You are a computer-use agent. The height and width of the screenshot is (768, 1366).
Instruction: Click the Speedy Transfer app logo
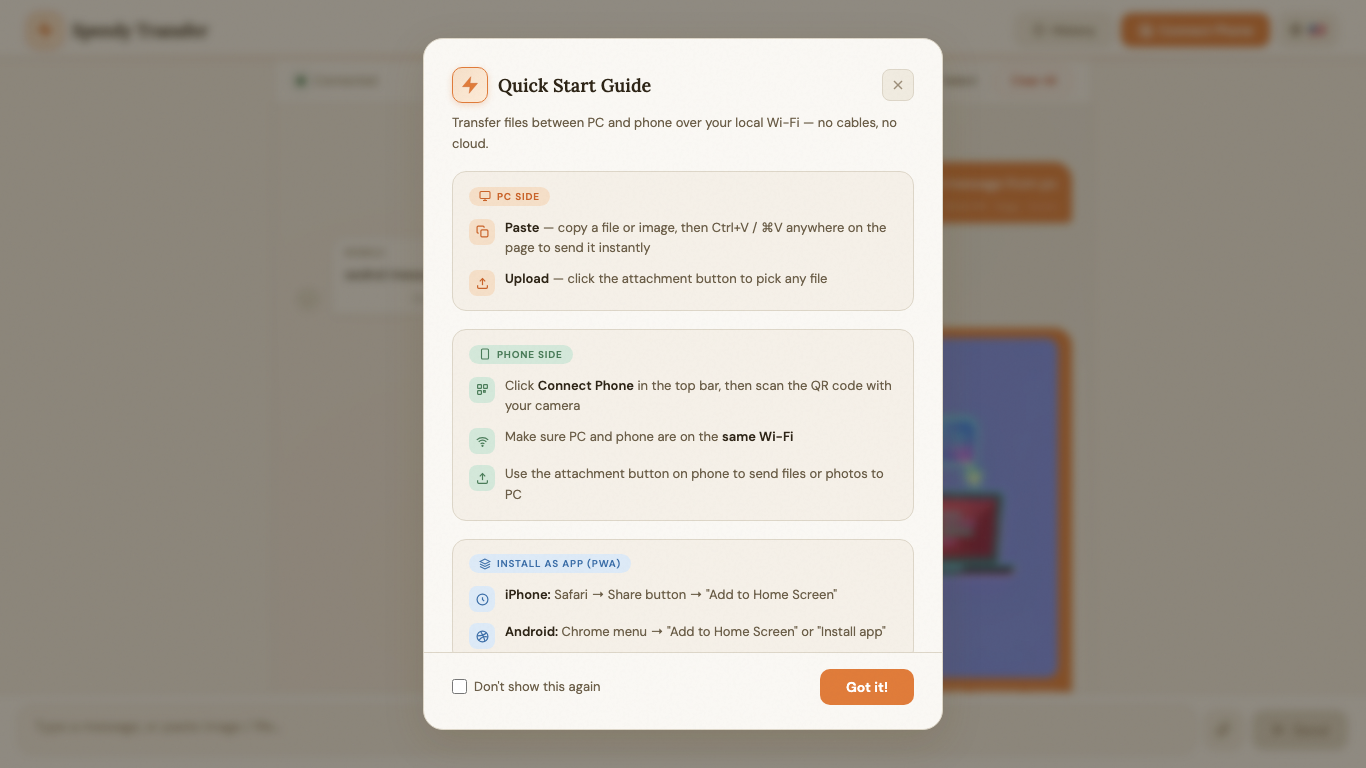pos(44,31)
